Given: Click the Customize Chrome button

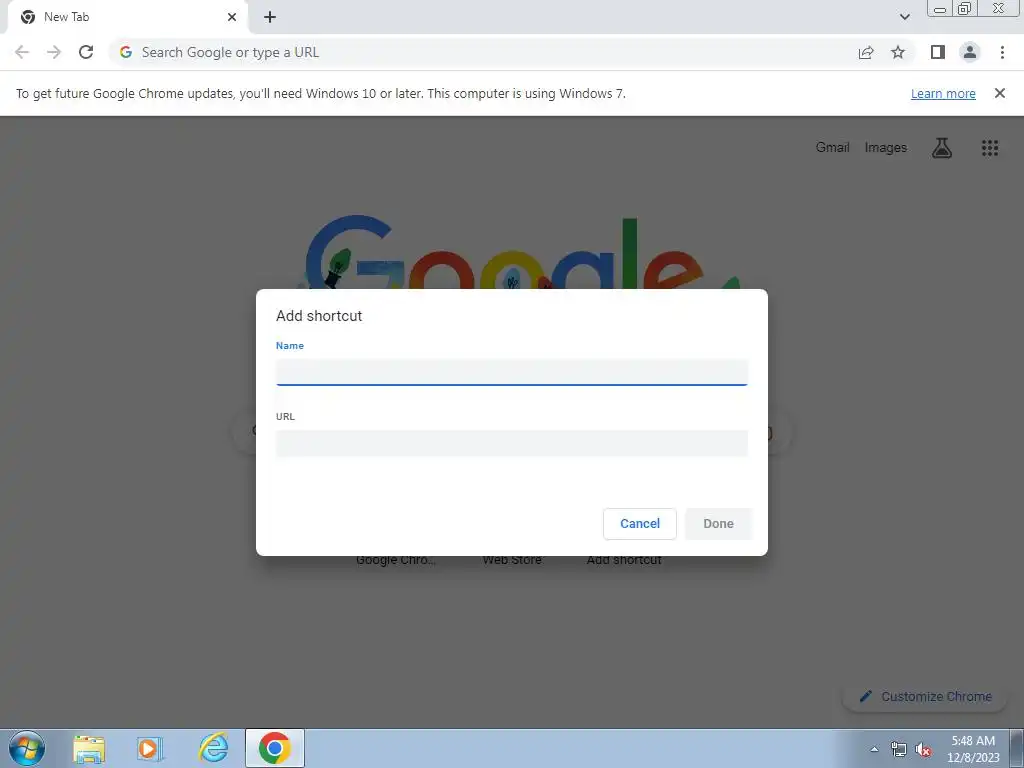Looking at the screenshot, I should [x=926, y=696].
